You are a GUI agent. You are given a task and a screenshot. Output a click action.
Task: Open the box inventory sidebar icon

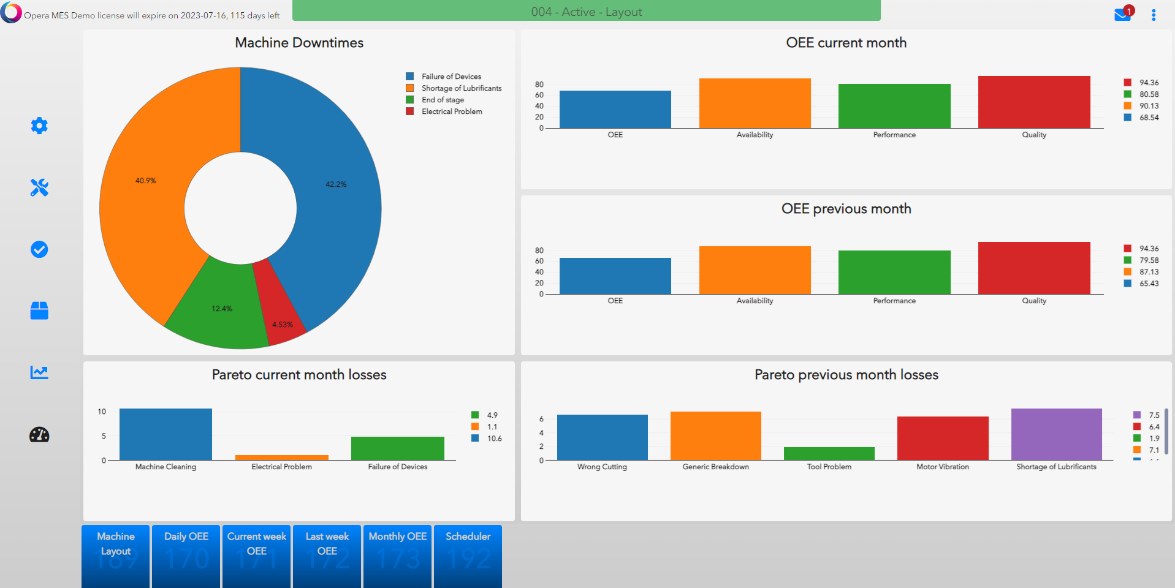tap(39, 311)
